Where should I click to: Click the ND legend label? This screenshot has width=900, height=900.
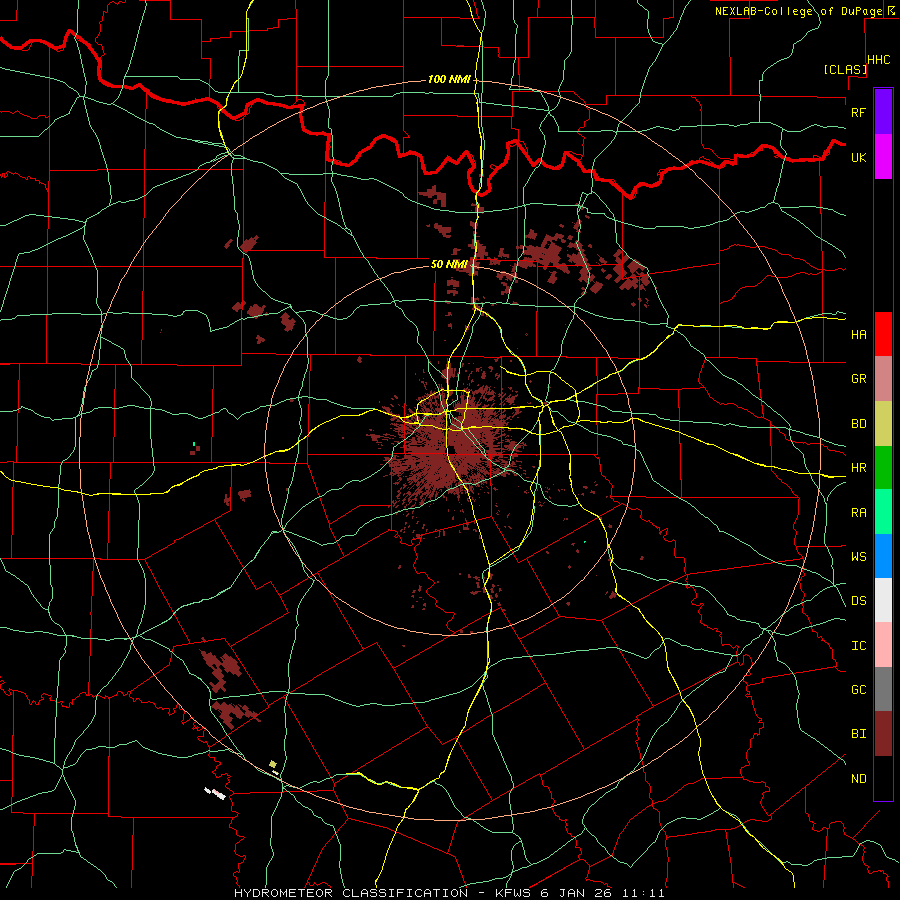(x=858, y=779)
